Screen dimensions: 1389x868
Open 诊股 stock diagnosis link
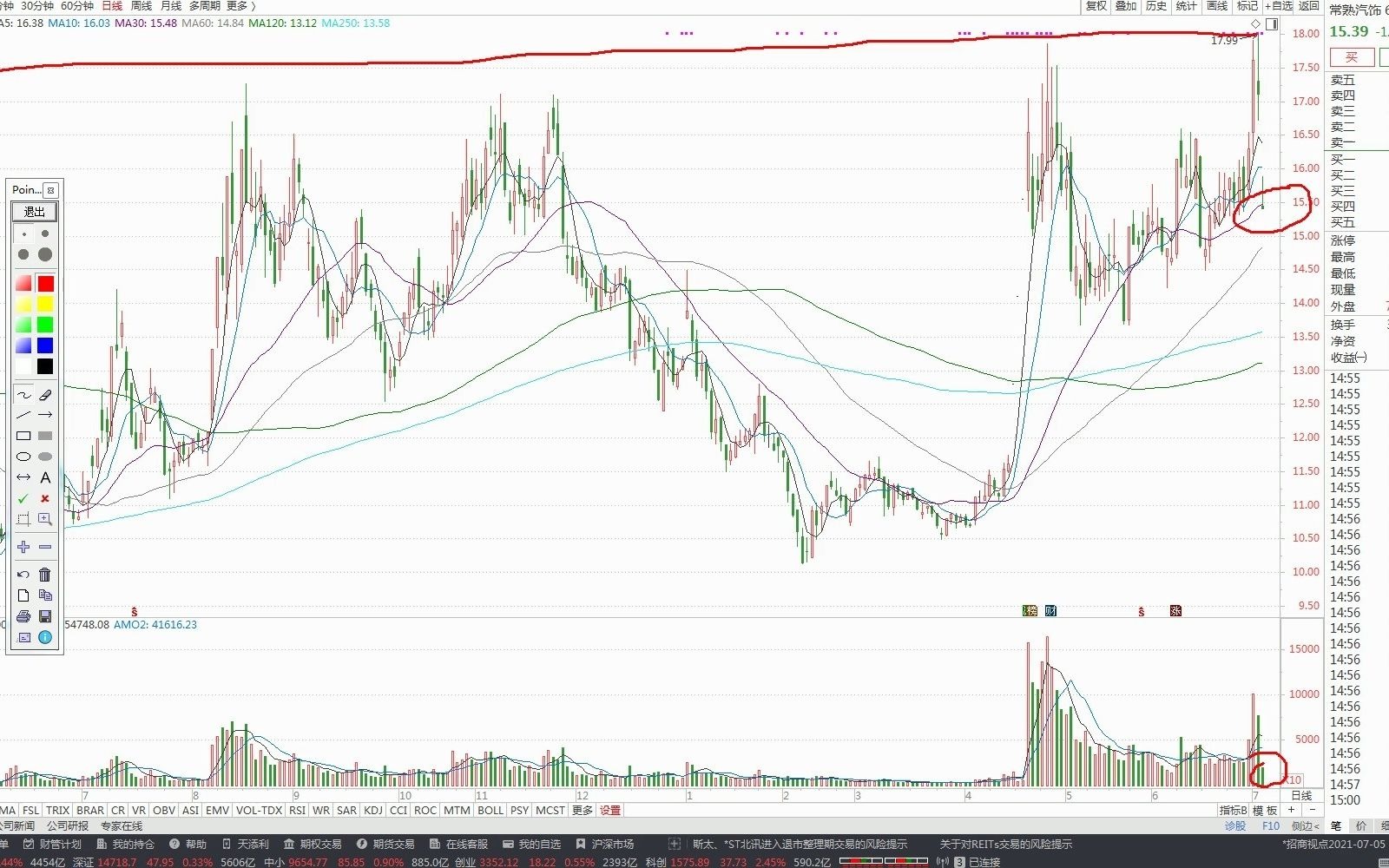(1234, 826)
